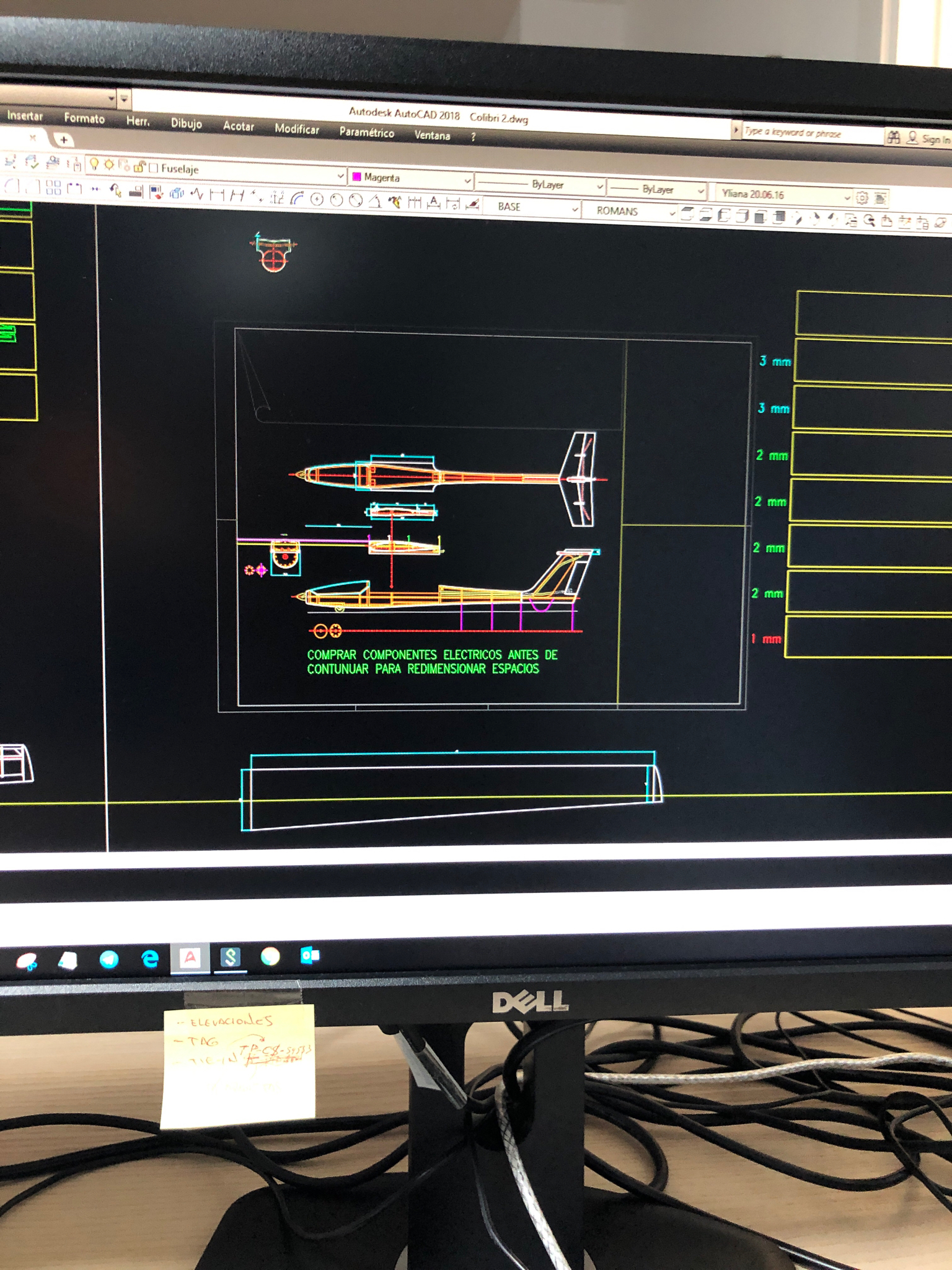Click the zoom magnifier icon in toolbar
Screen dimensions: 952x1270
coord(869,220)
